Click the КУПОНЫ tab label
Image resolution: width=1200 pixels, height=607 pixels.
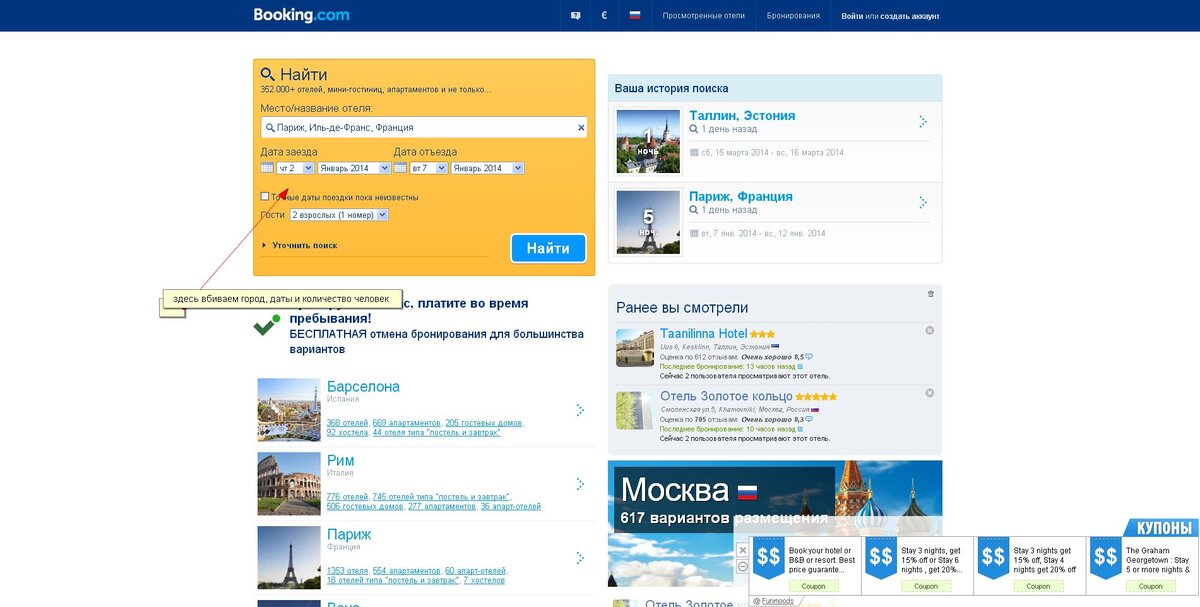click(1165, 528)
